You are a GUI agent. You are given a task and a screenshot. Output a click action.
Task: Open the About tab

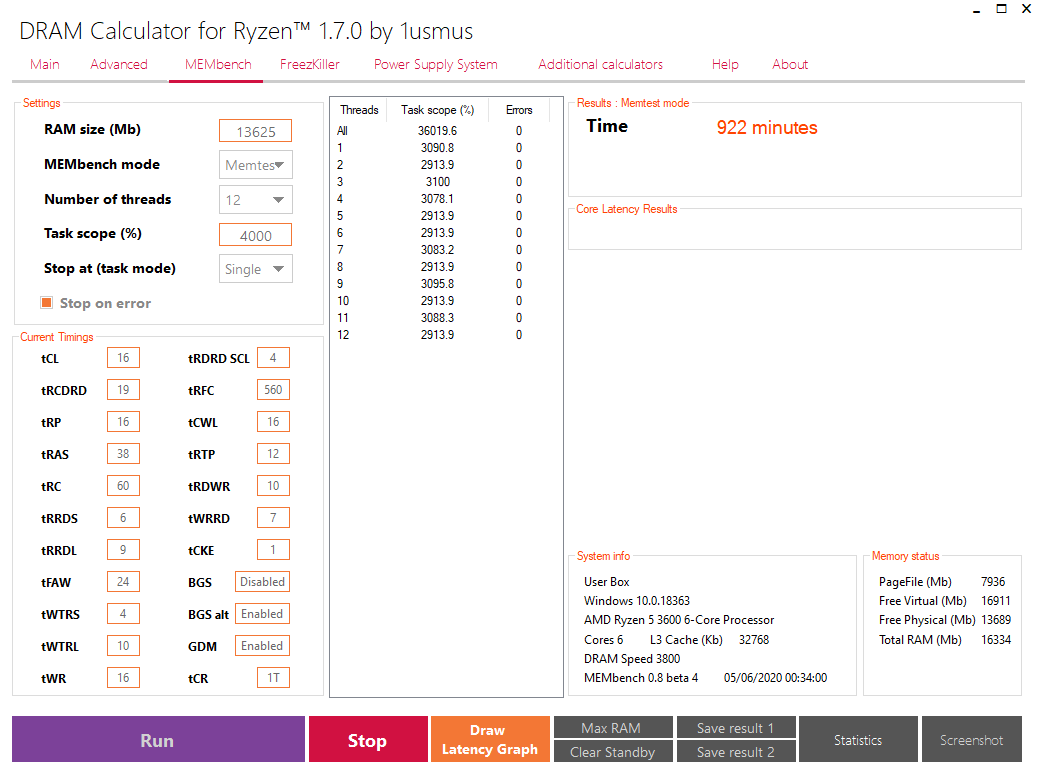coord(789,64)
